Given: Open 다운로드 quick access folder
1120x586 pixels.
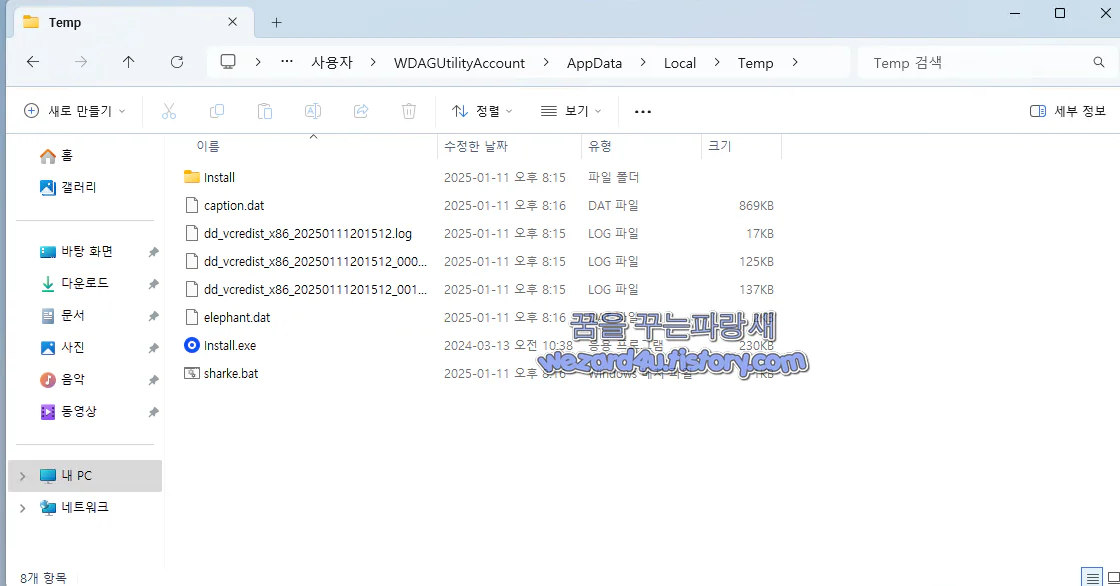Looking at the screenshot, I should (74, 283).
